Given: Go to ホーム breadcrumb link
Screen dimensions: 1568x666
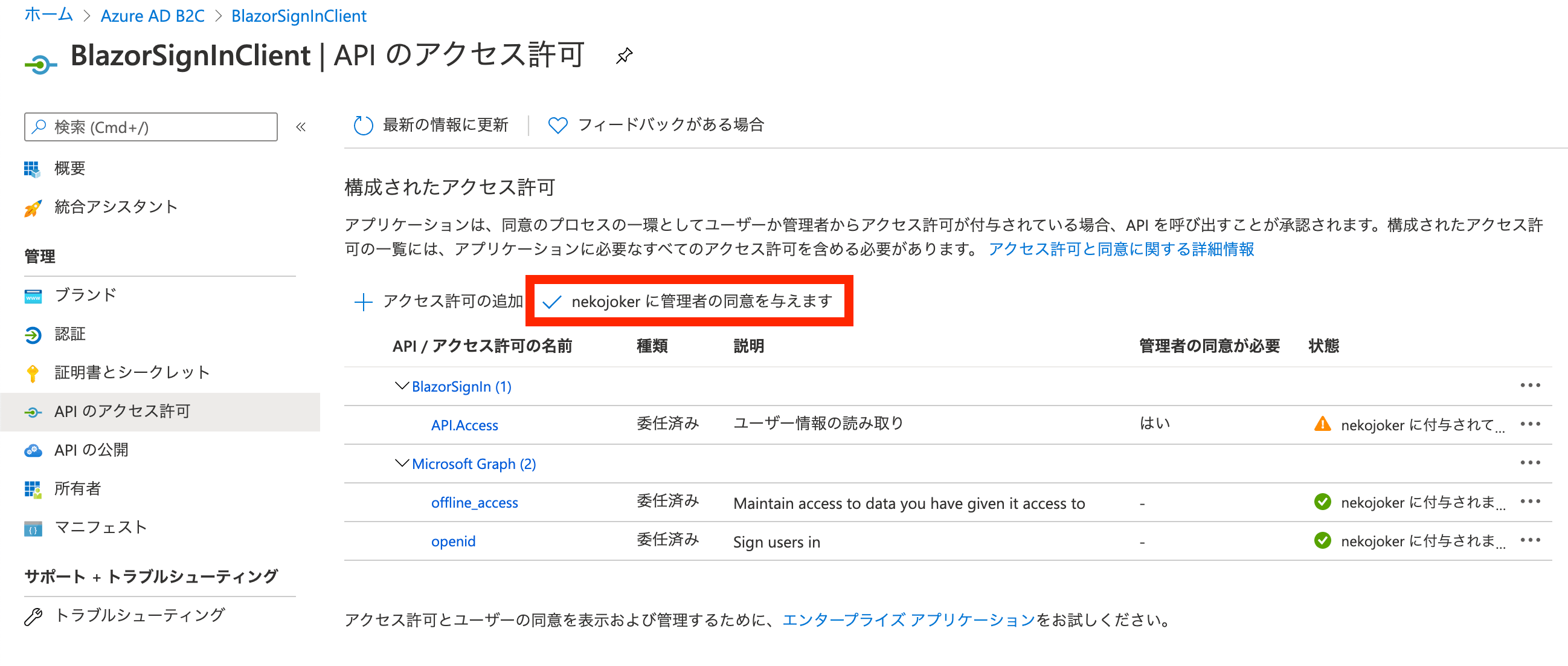Looking at the screenshot, I should (48, 15).
